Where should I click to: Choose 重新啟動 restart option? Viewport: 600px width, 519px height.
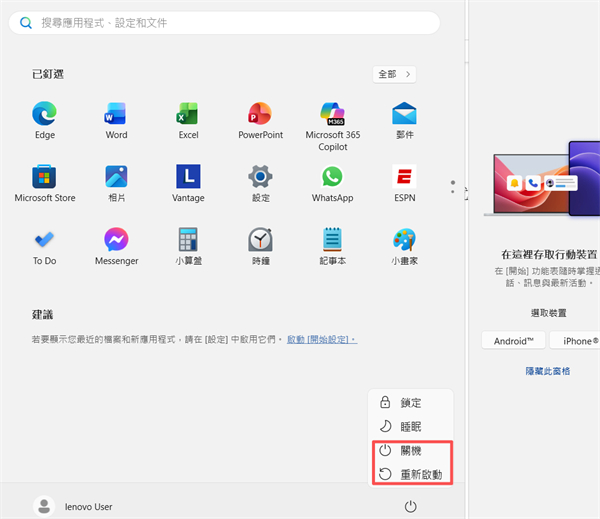[x=411, y=474]
